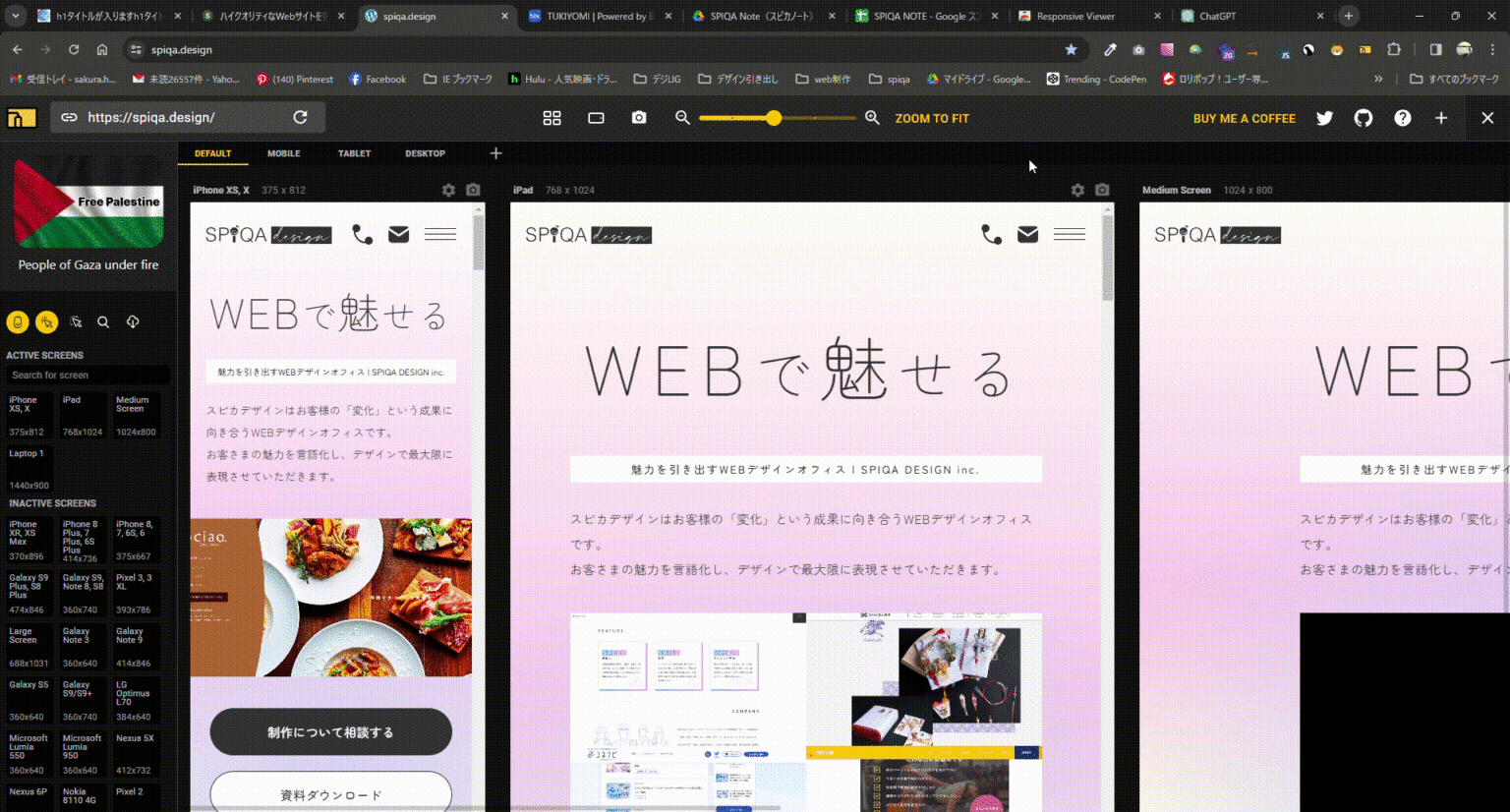Viewport: 1510px width, 812px height.
Task: Disable synchronized click and scroll
Action: pyautogui.click(x=47, y=321)
